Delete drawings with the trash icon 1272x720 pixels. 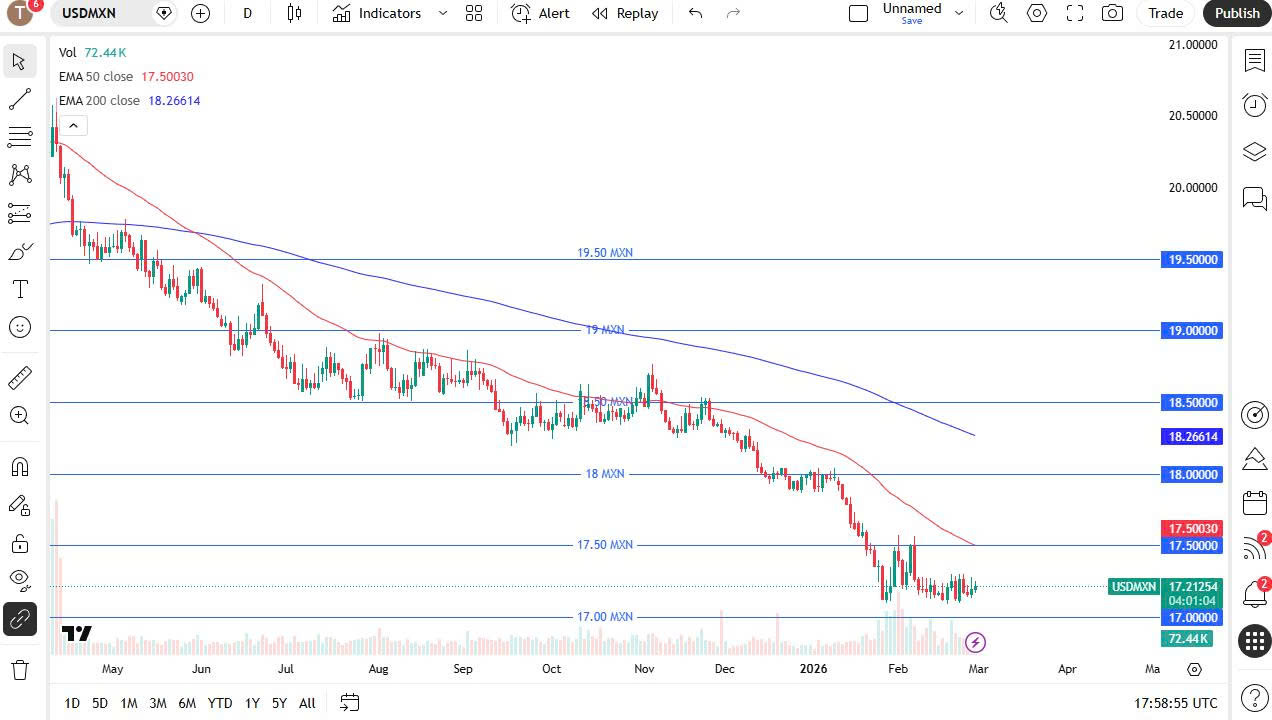(x=19, y=670)
